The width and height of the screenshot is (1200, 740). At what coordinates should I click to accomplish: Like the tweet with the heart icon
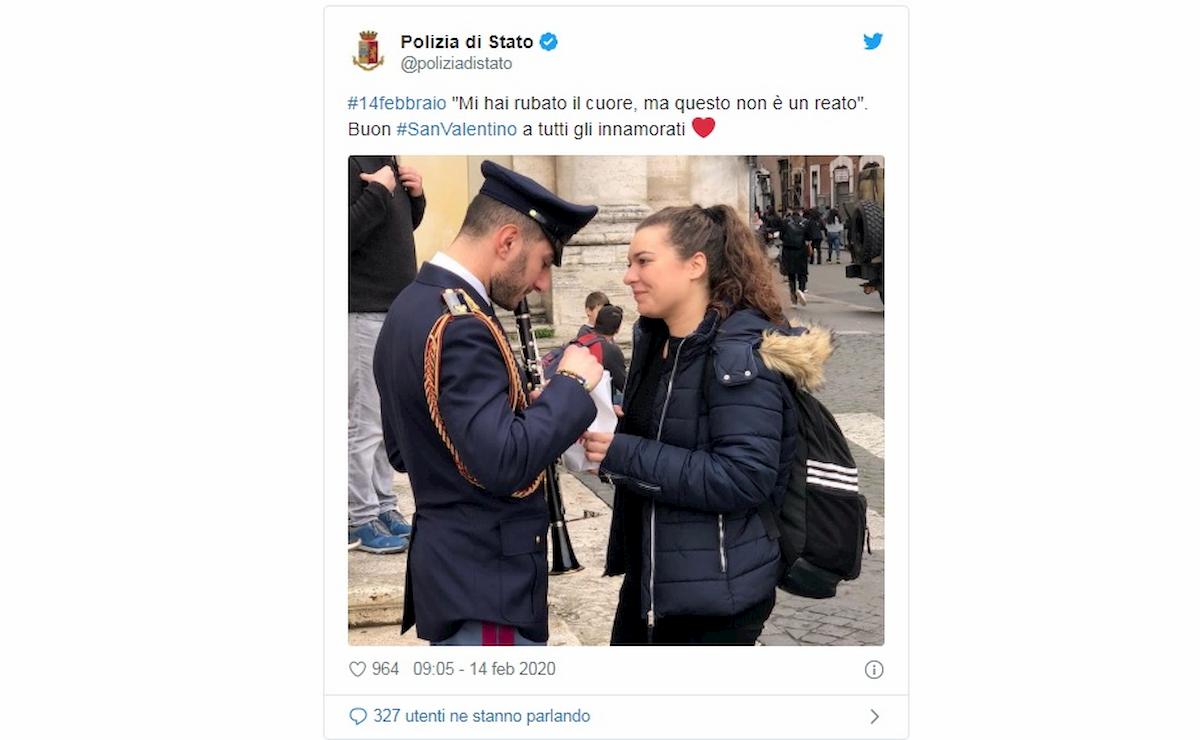357,669
